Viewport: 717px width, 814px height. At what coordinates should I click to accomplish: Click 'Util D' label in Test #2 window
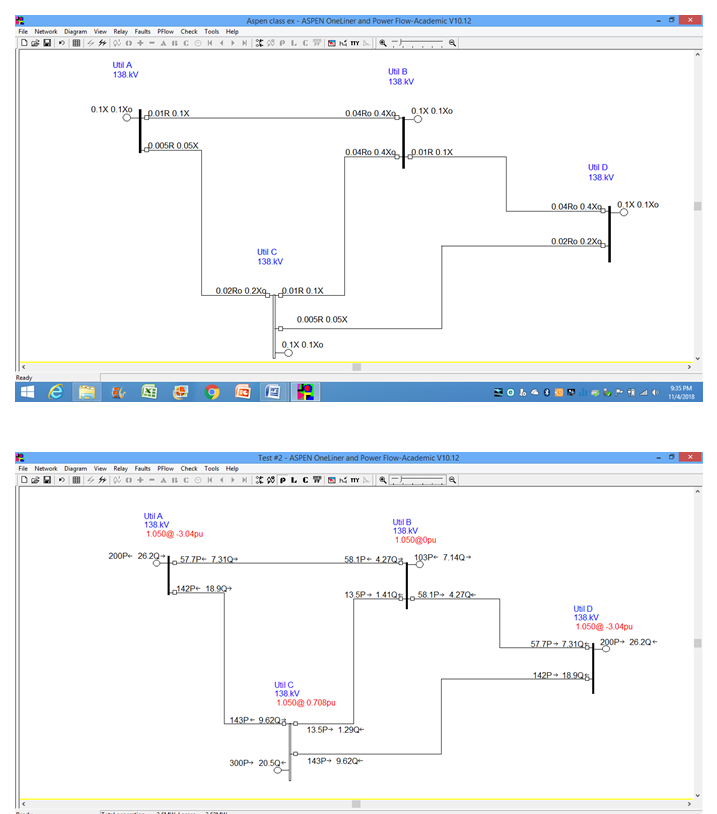[x=583, y=608]
